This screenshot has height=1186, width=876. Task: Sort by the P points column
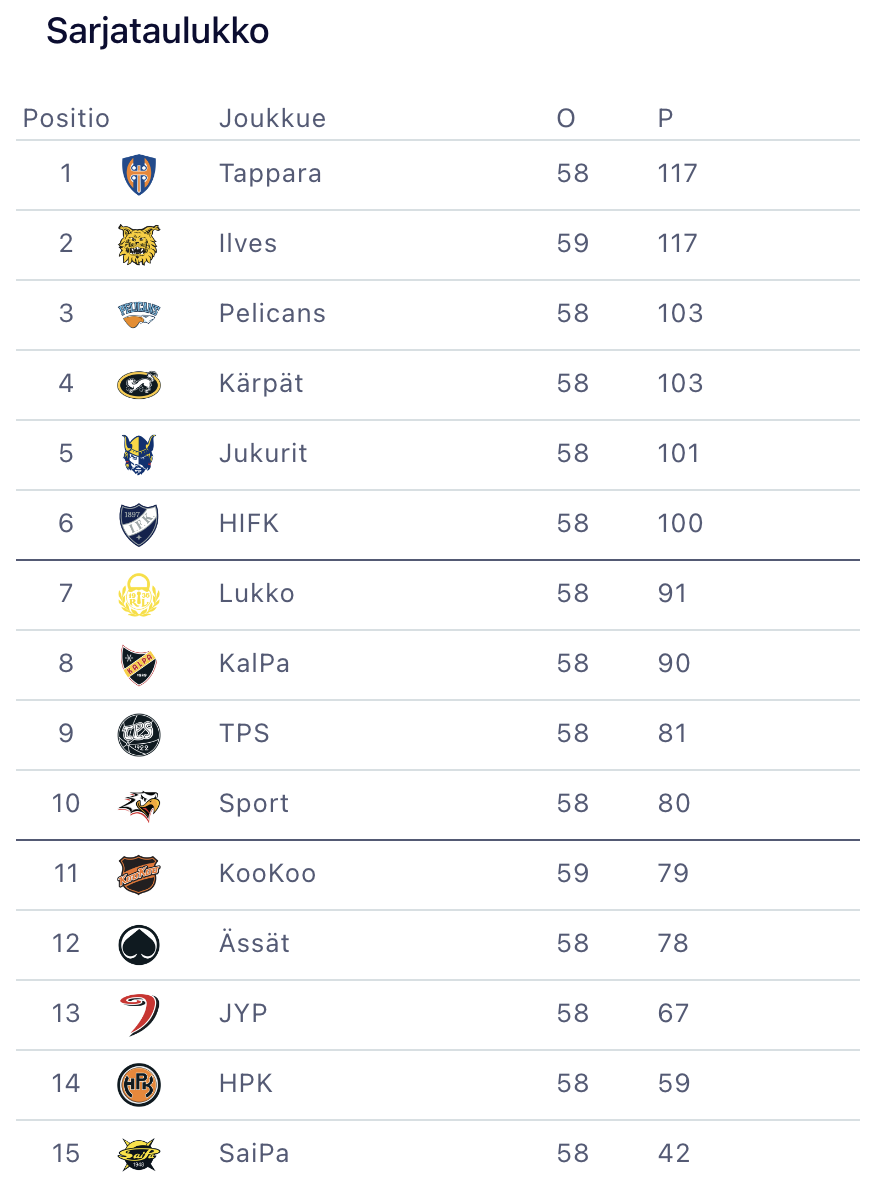[x=665, y=118]
